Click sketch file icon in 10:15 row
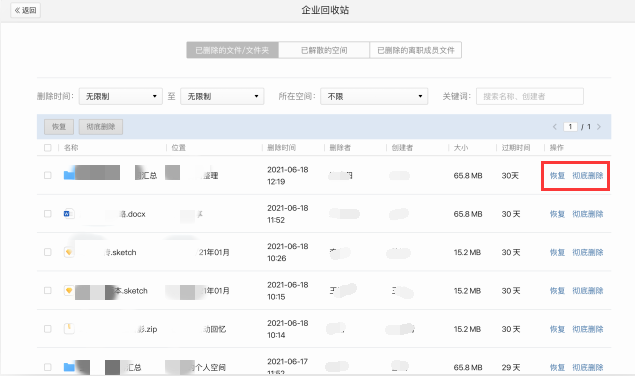Image resolution: width=635 pixels, height=376 pixels. point(69,291)
